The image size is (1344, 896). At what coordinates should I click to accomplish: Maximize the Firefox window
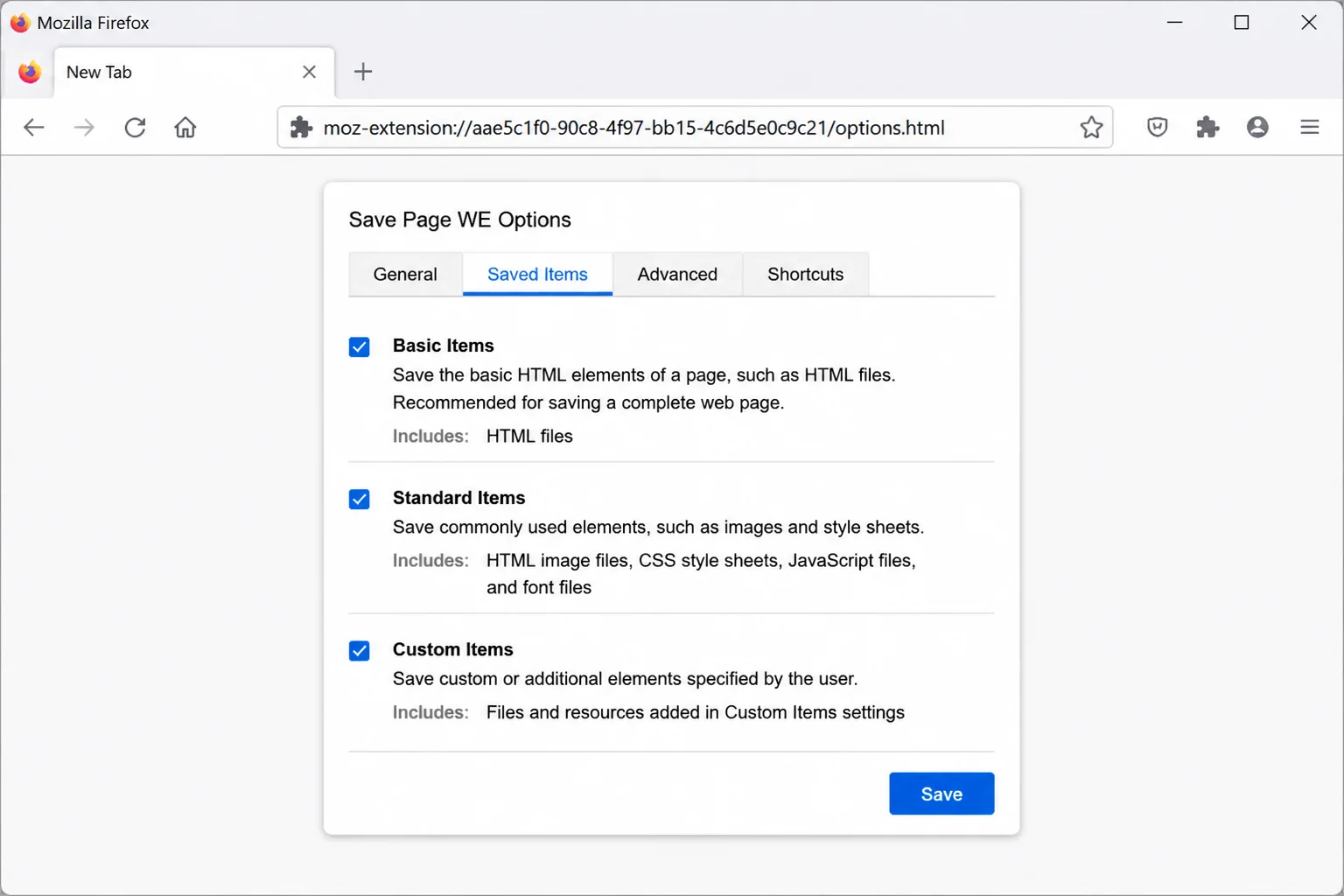[x=1242, y=23]
